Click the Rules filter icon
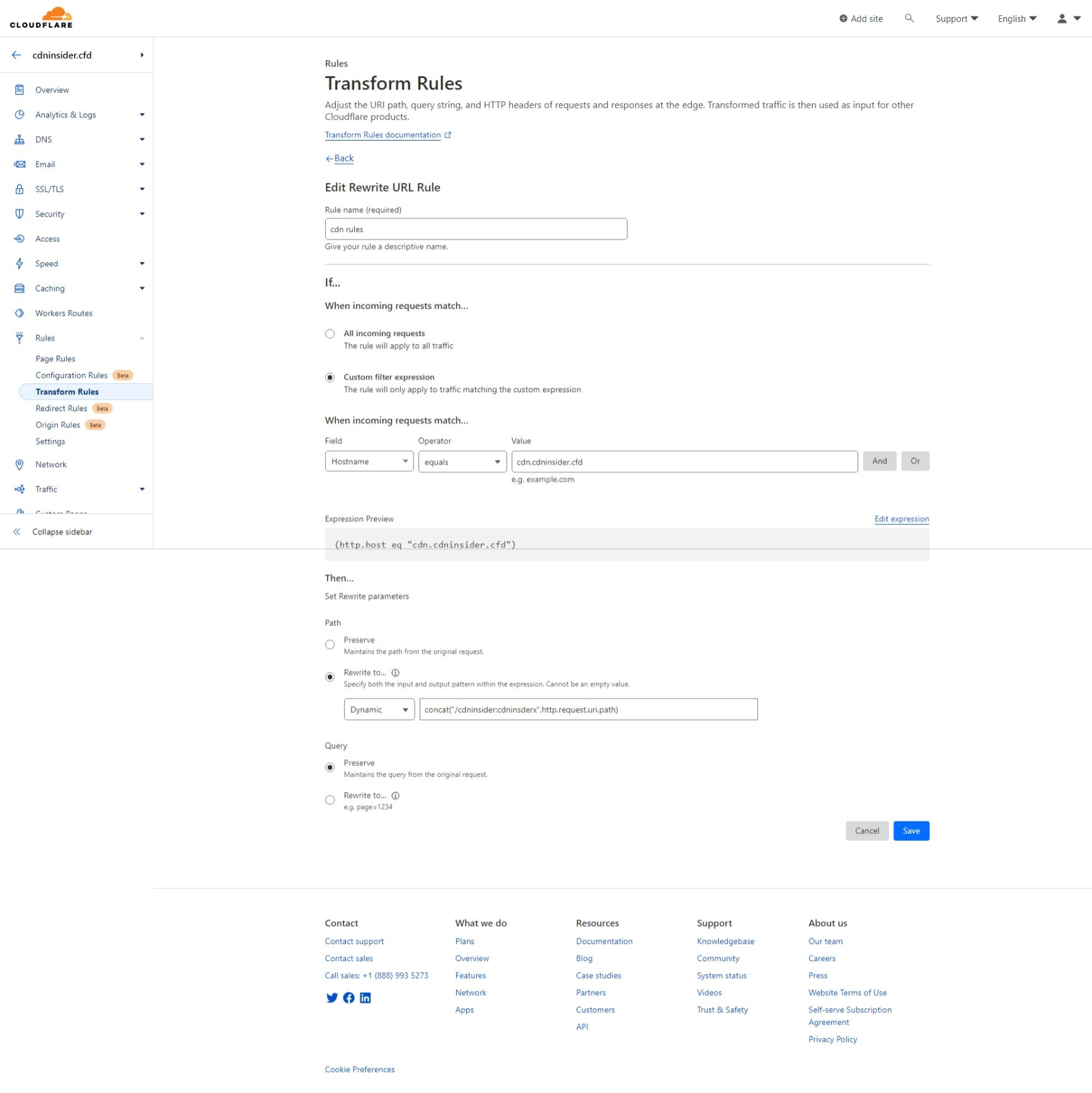Screen dimensions: 1092x1093 tap(20, 338)
